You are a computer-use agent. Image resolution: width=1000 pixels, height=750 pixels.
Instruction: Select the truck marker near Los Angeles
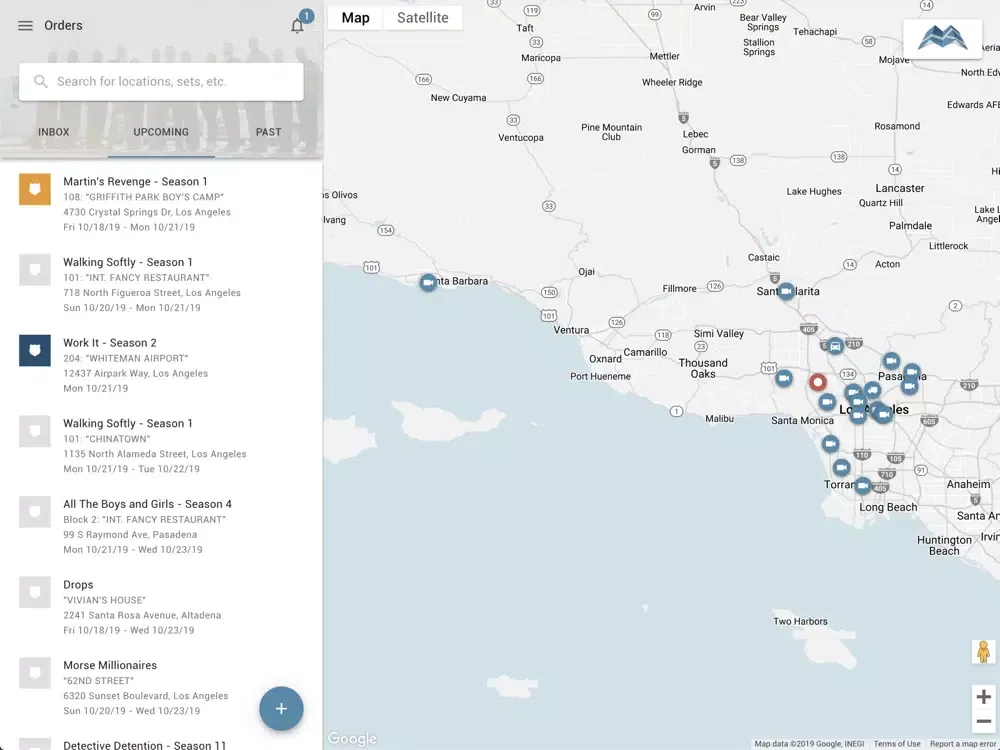point(872,390)
